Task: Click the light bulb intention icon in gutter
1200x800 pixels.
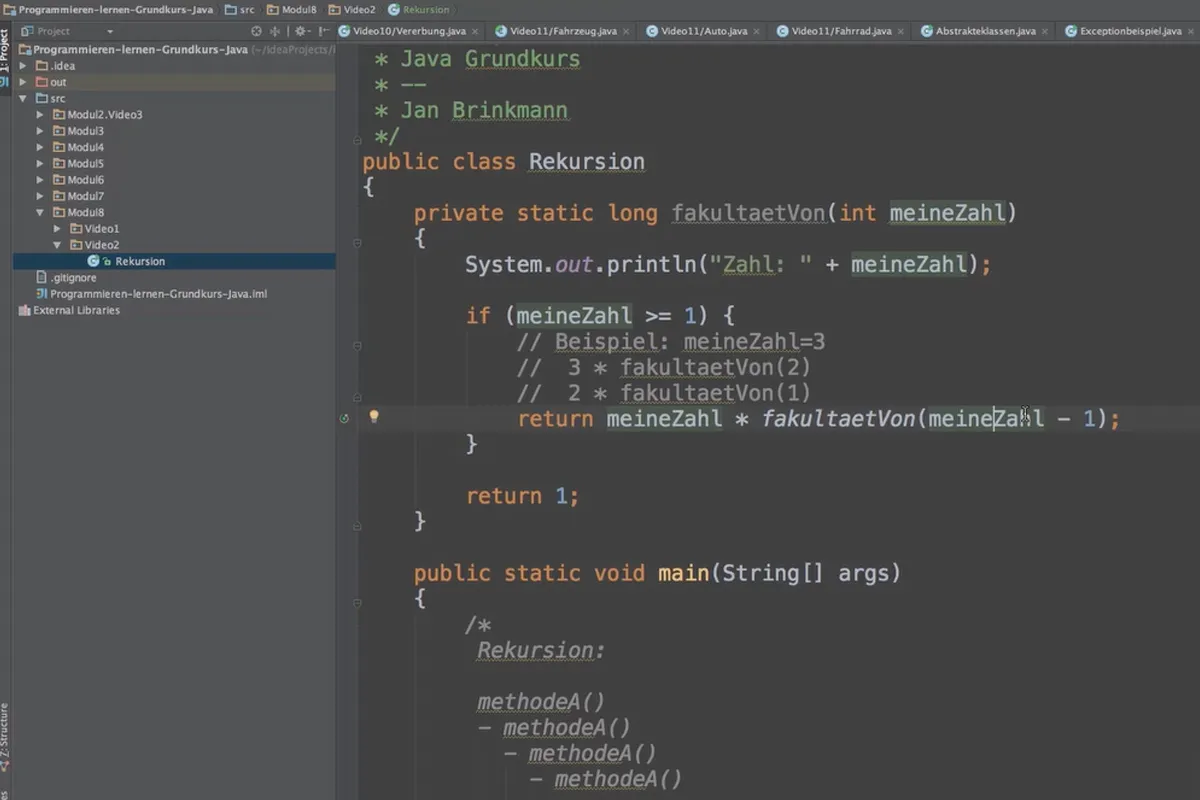Action: click(375, 417)
